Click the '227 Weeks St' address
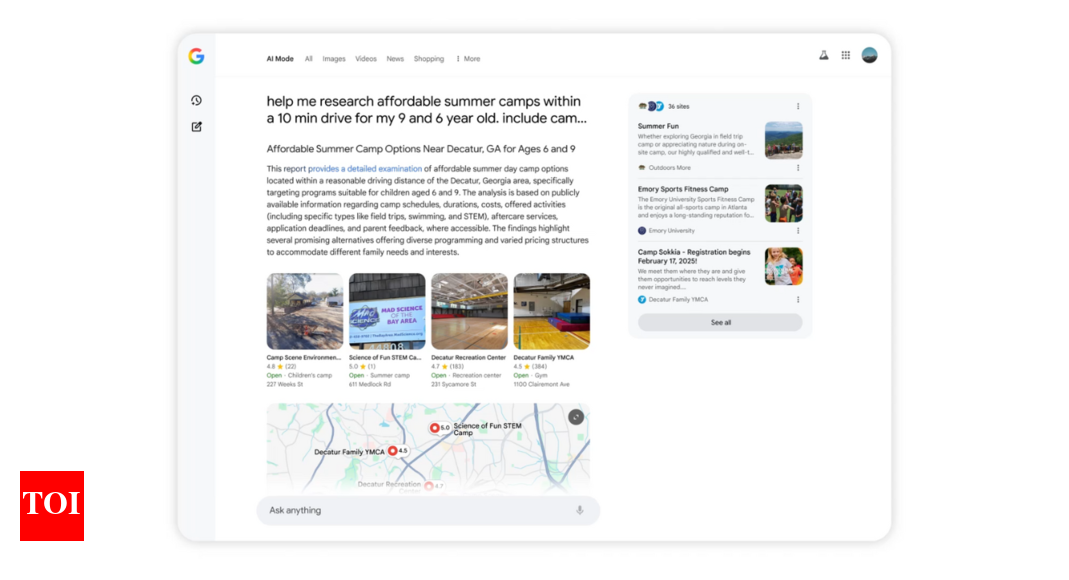The width and height of the screenshot is (1069, 580). coord(285,384)
